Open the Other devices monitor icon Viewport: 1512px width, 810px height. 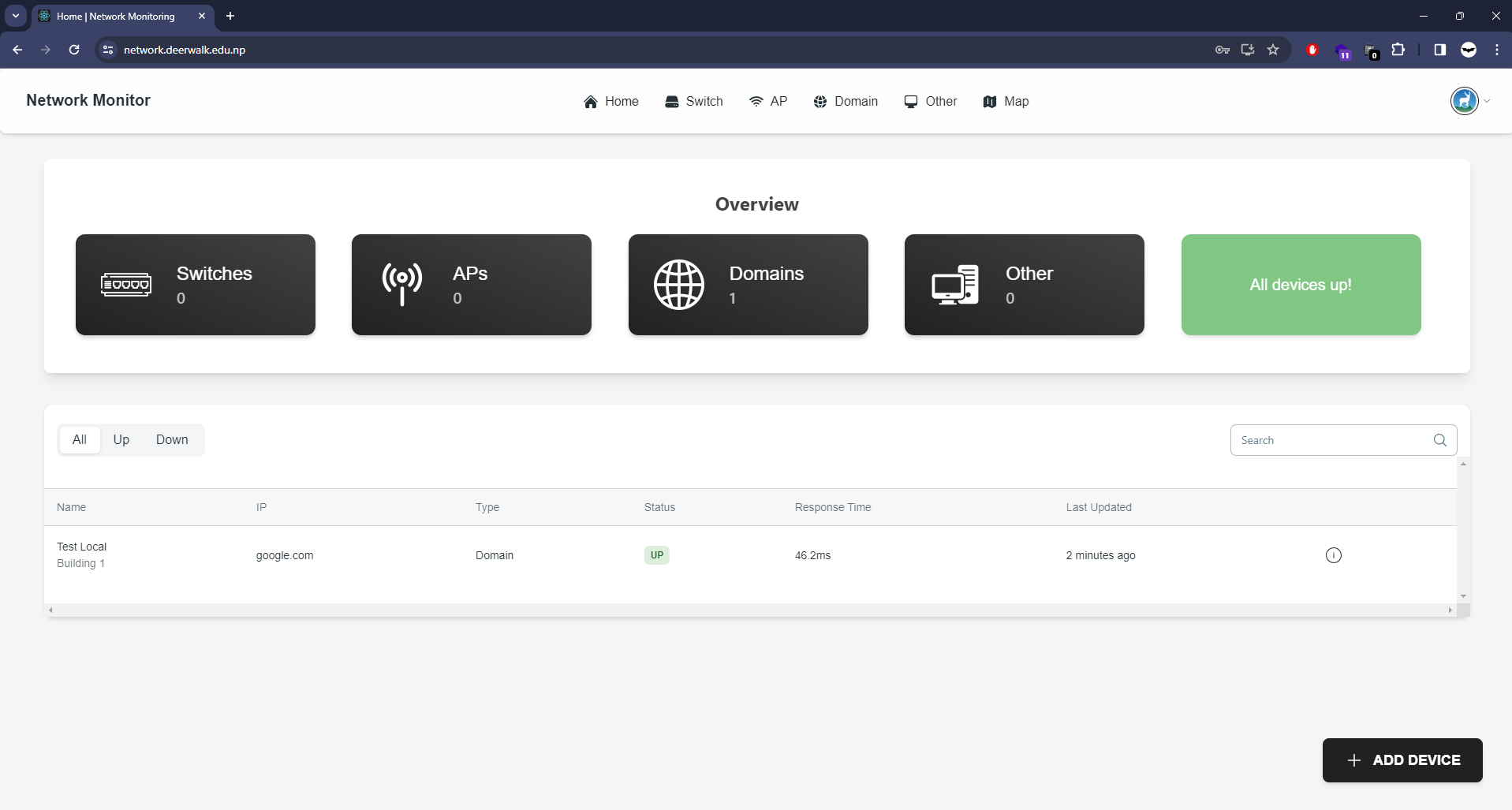[x=911, y=101]
